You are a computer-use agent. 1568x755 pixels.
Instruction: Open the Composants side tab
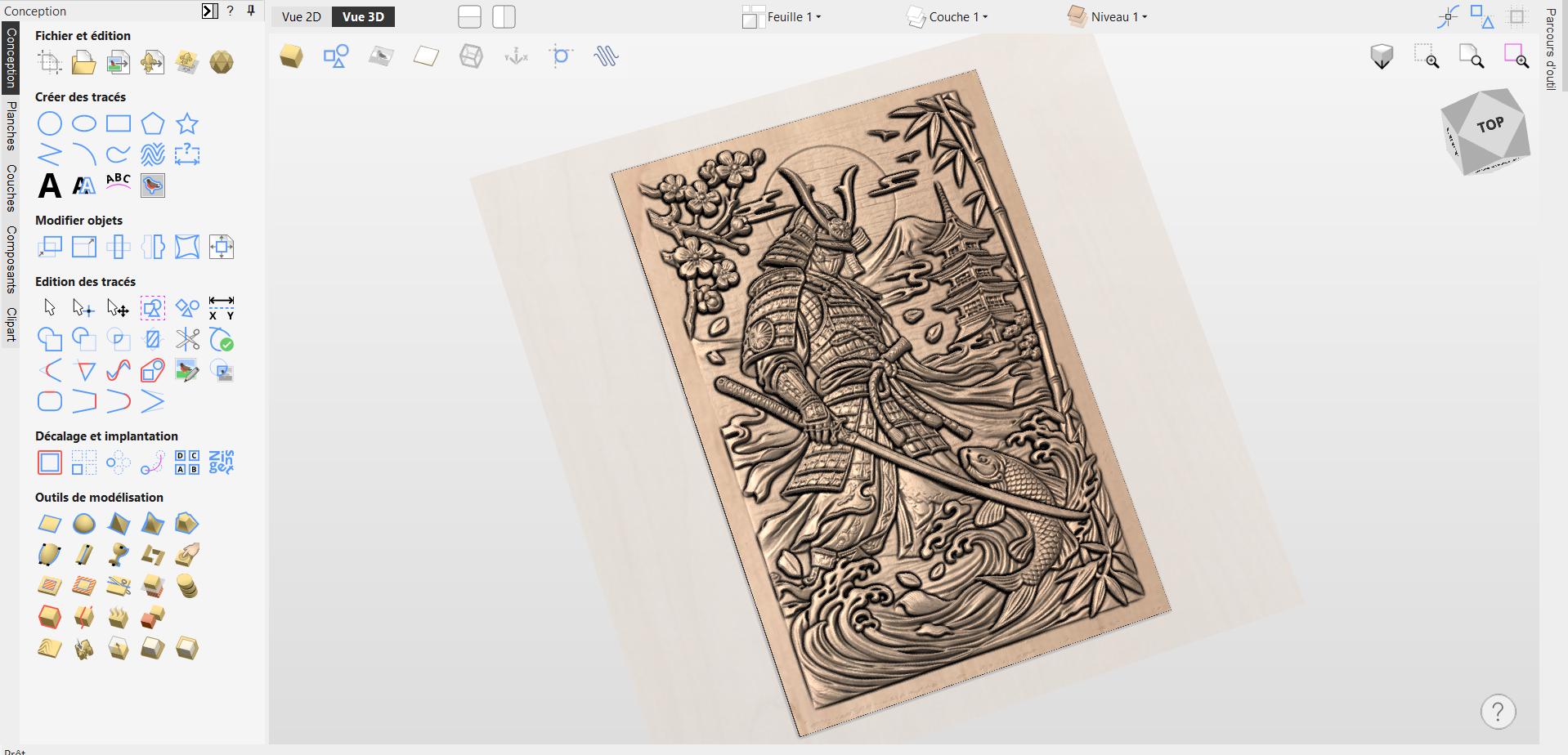pos(11,259)
